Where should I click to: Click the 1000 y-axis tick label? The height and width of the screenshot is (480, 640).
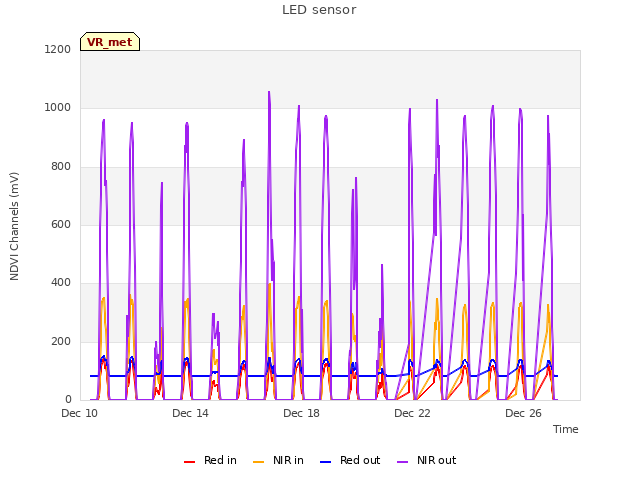pos(58,108)
